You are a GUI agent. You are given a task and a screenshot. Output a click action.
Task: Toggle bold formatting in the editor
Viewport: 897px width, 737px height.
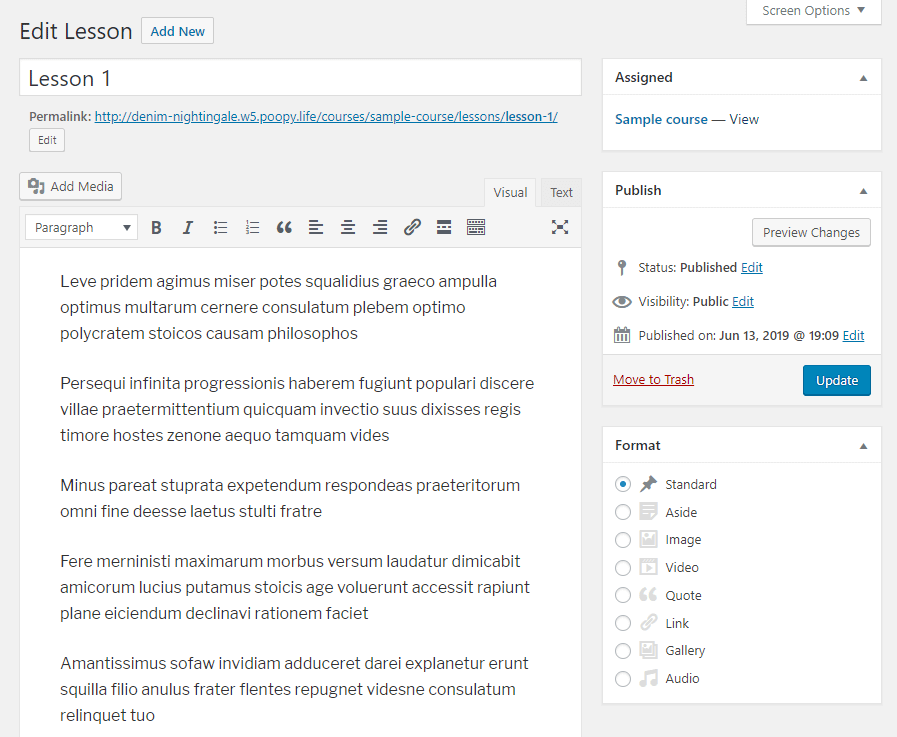pos(156,227)
